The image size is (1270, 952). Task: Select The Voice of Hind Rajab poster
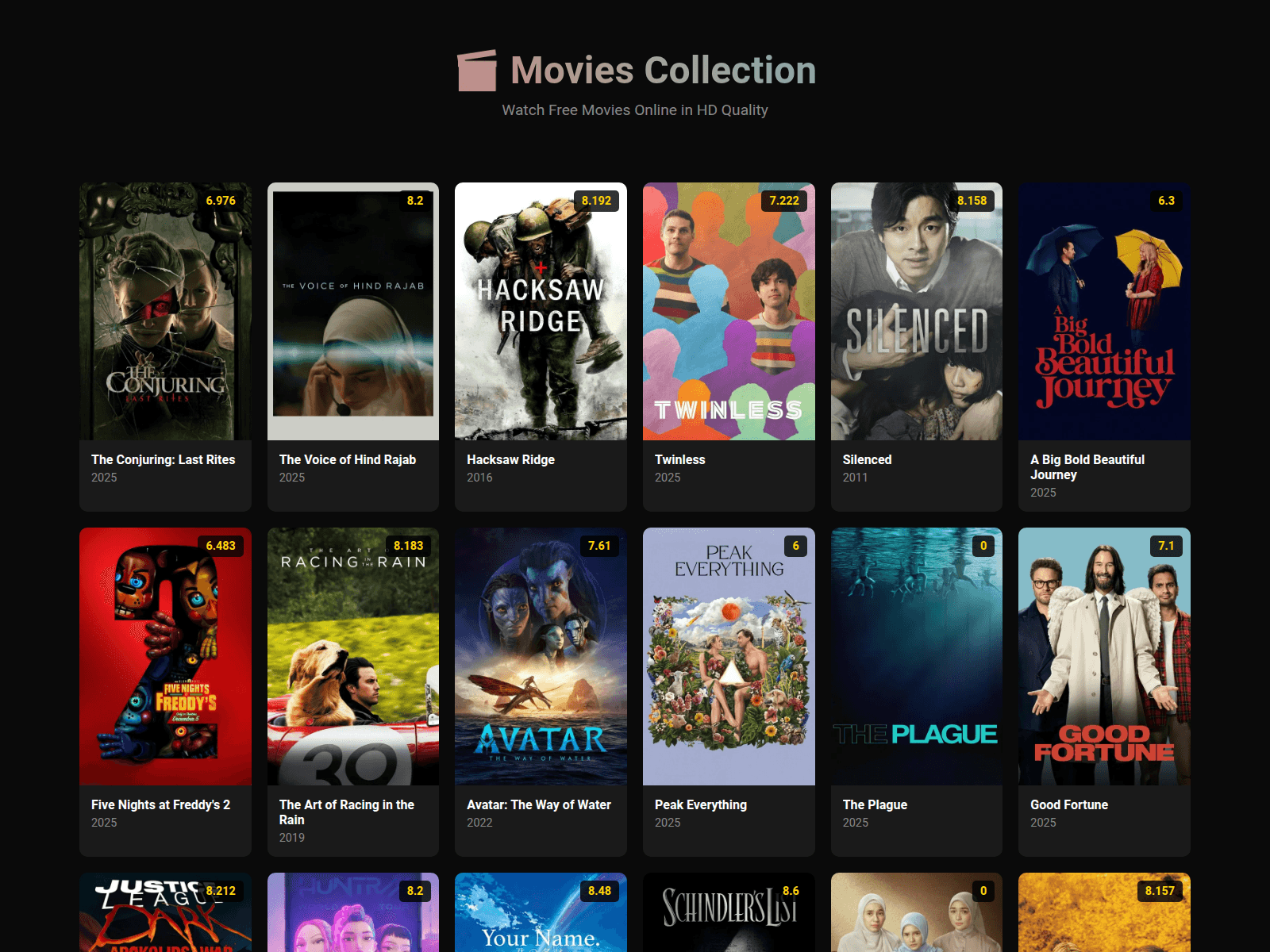point(353,311)
